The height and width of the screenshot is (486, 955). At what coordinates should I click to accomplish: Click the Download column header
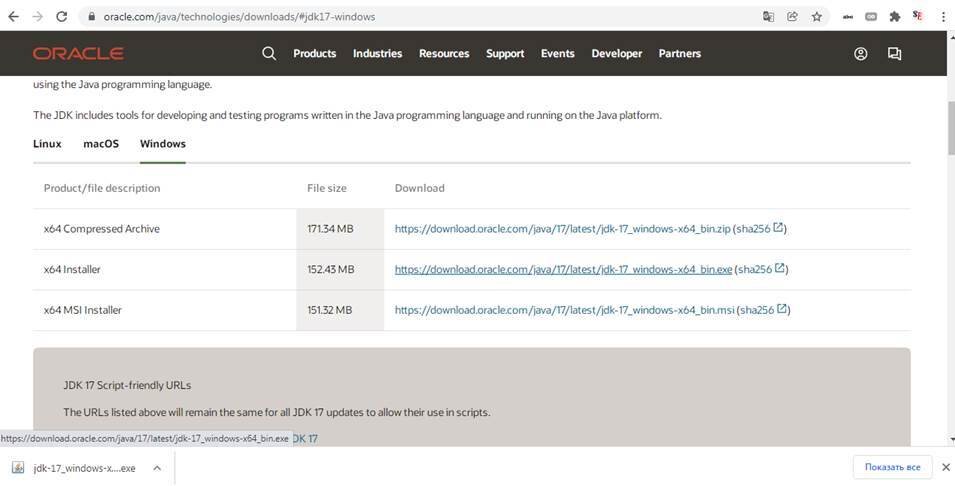tap(420, 188)
